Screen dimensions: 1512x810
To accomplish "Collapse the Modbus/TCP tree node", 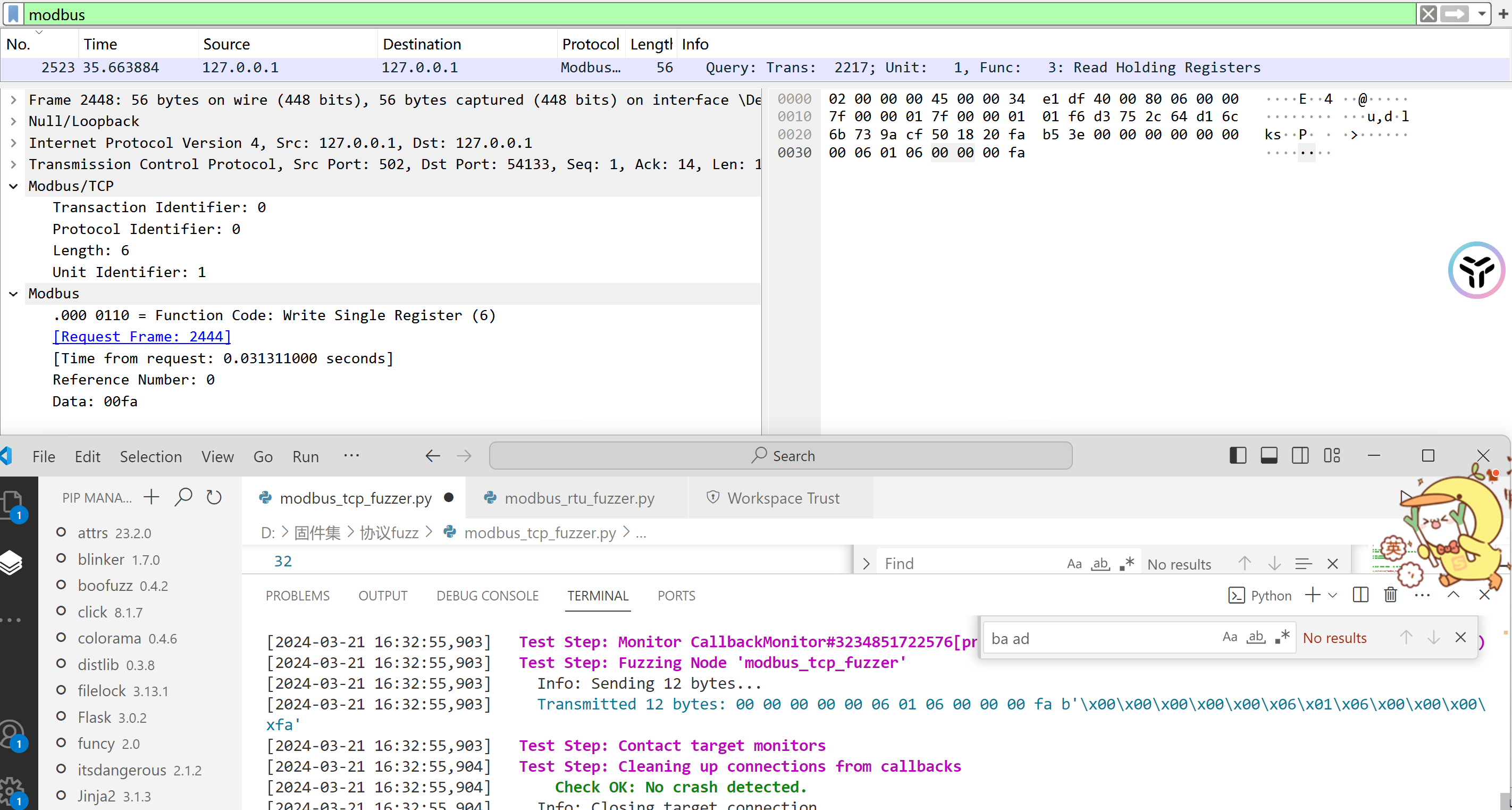I will (x=13, y=186).
